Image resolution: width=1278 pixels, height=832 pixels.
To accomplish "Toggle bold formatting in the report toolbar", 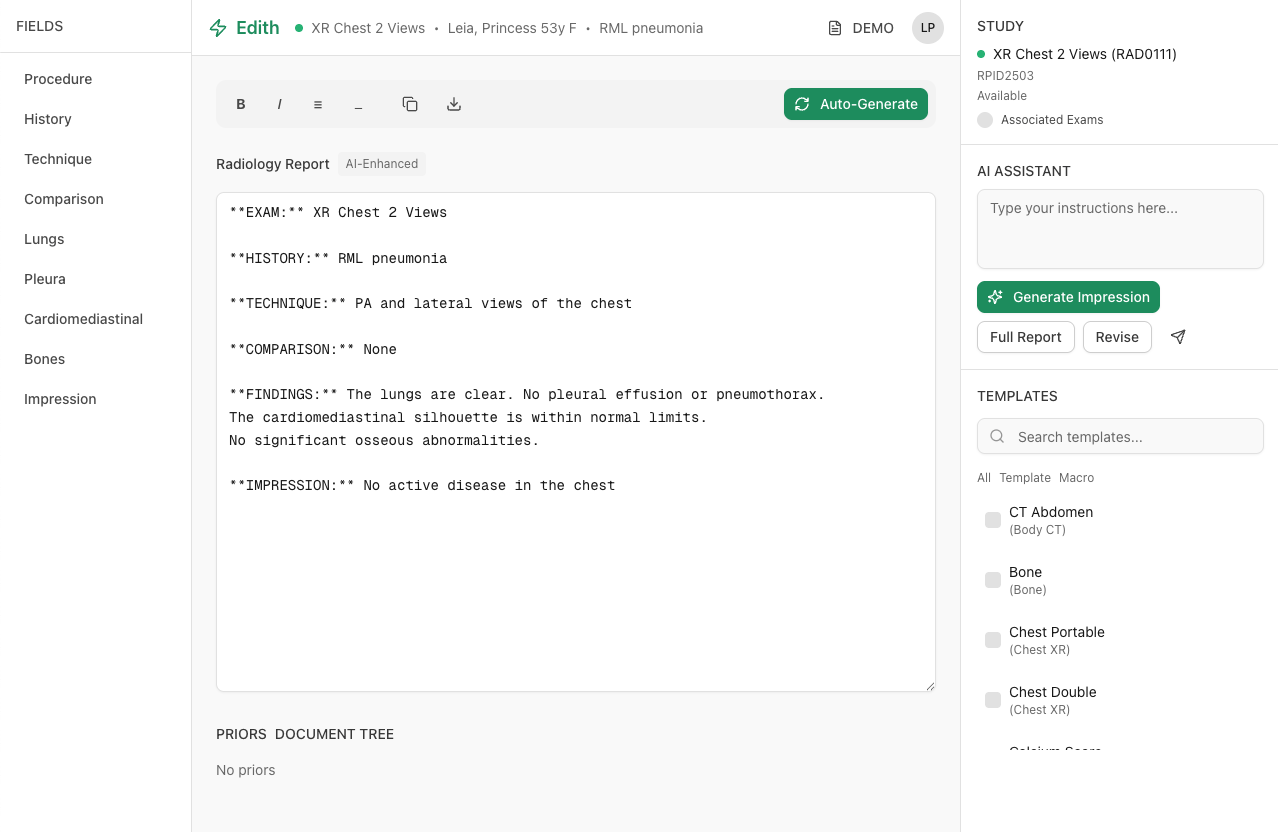I will 240,104.
